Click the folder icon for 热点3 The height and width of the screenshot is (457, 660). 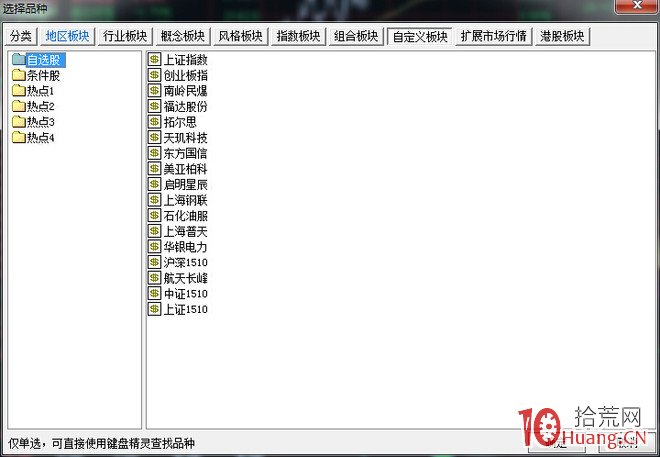[18, 122]
